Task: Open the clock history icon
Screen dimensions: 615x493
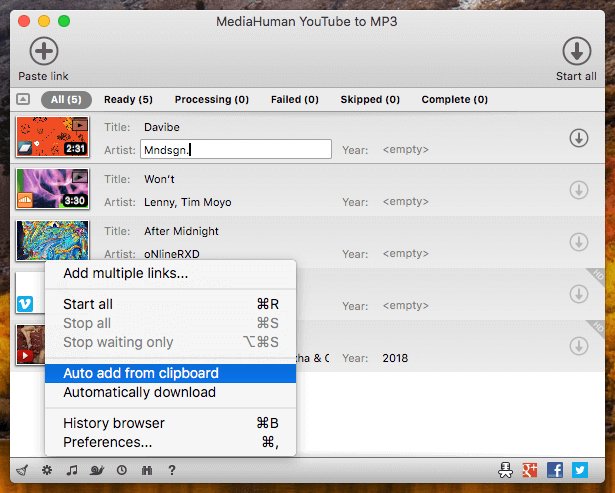Action: [122, 470]
